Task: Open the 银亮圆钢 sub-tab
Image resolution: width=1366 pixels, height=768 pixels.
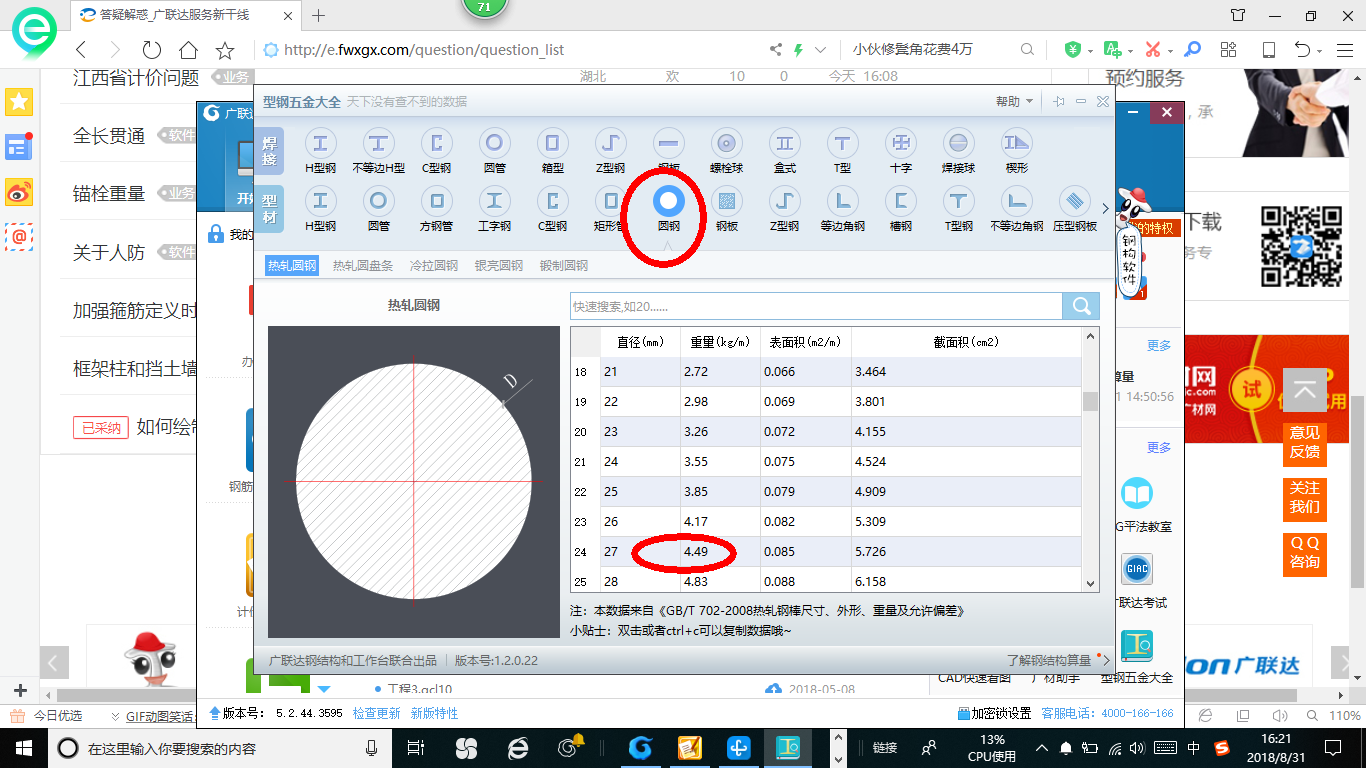Action: (499, 265)
